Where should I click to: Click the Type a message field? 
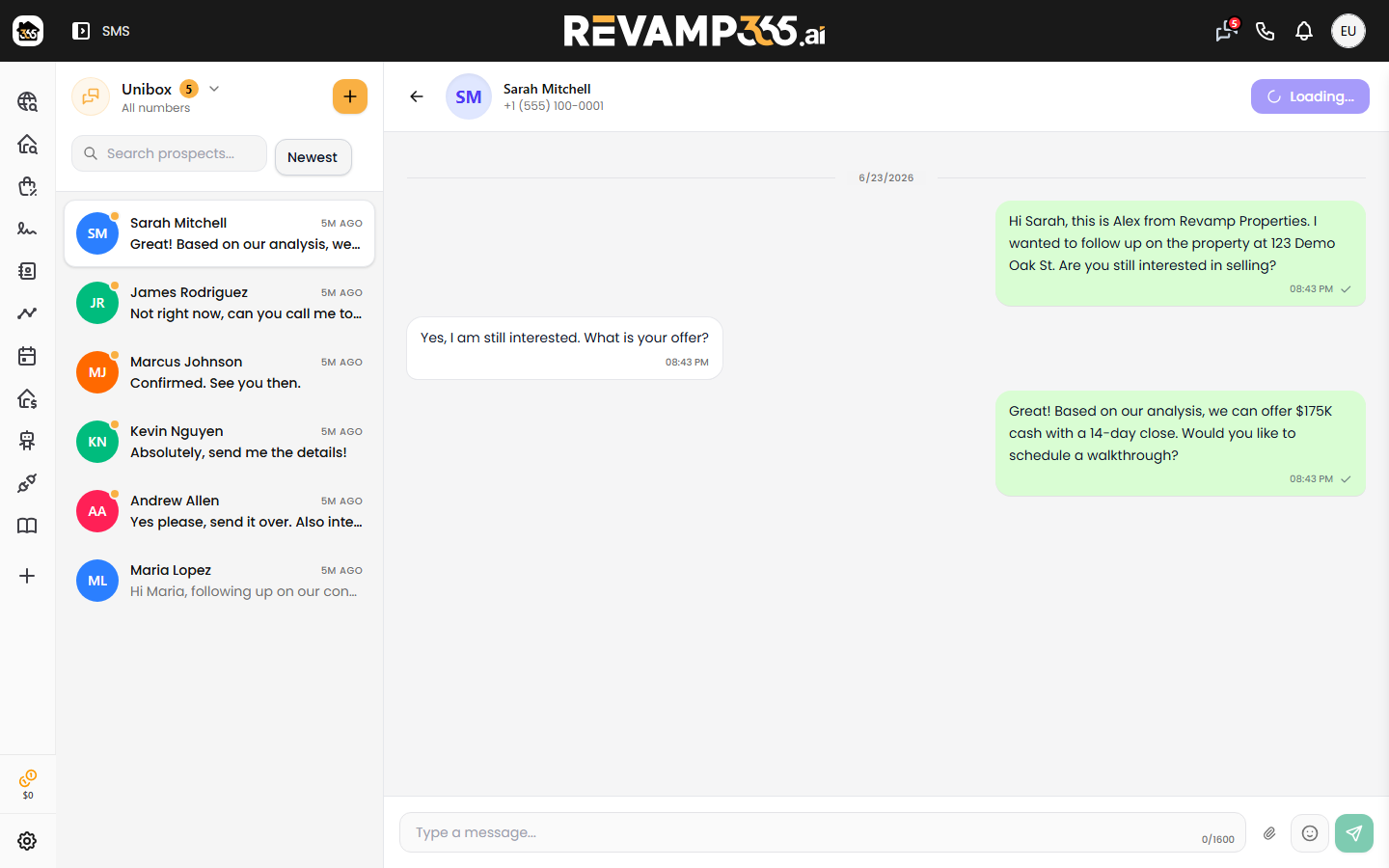tap(823, 832)
